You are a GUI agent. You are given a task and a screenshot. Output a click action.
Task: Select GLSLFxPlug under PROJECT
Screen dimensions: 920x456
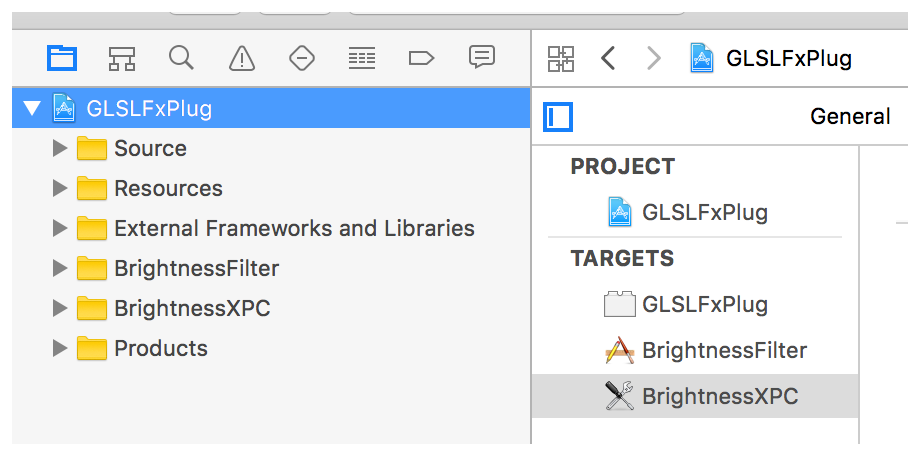tap(704, 212)
